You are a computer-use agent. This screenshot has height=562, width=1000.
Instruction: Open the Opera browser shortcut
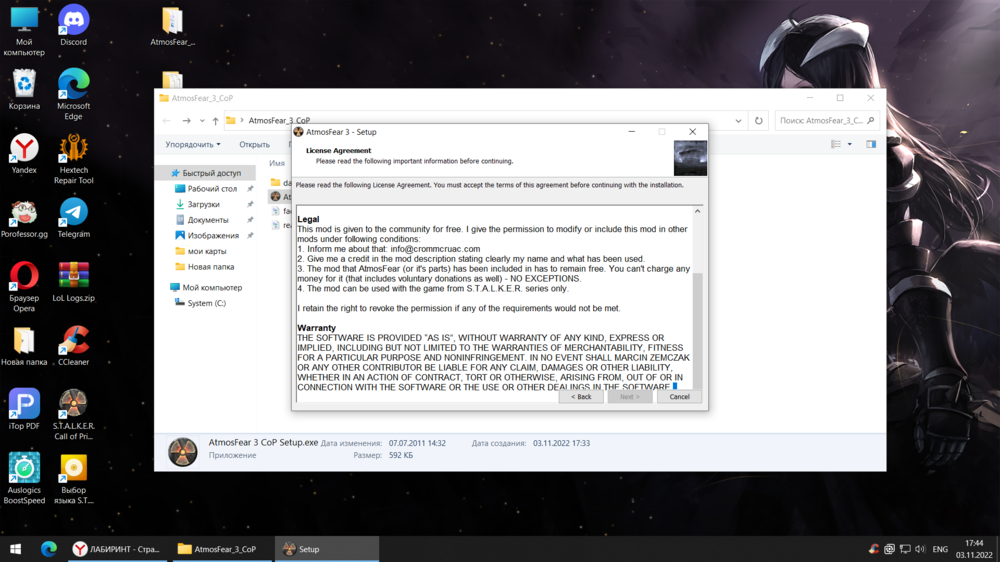pos(24,281)
